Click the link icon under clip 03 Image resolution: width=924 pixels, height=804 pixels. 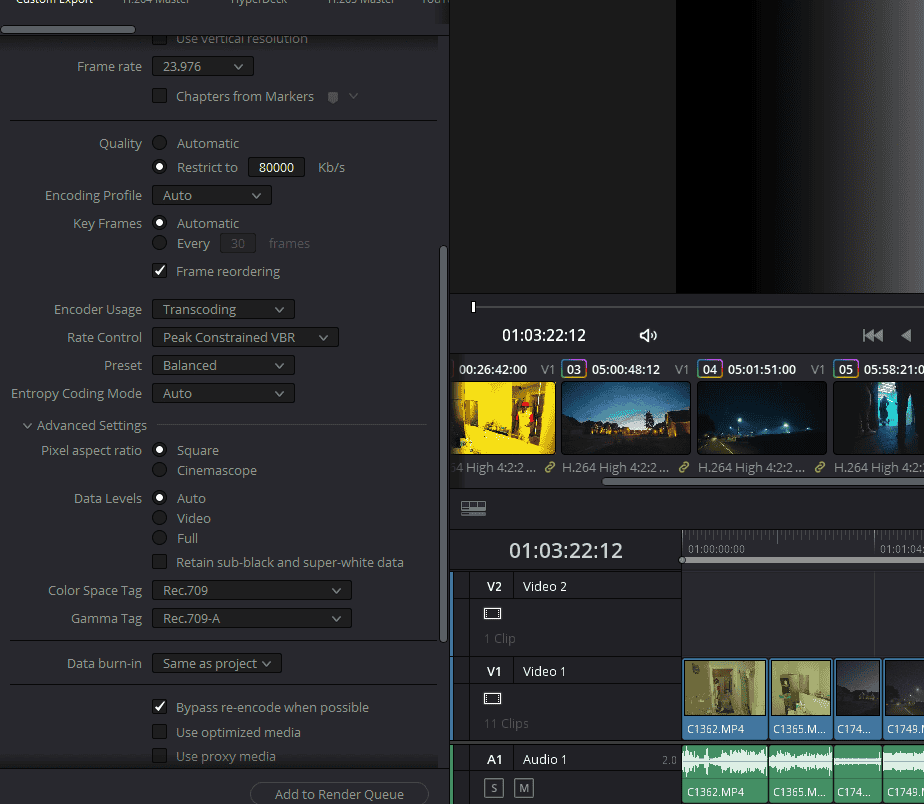pyautogui.click(x=684, y=467)
